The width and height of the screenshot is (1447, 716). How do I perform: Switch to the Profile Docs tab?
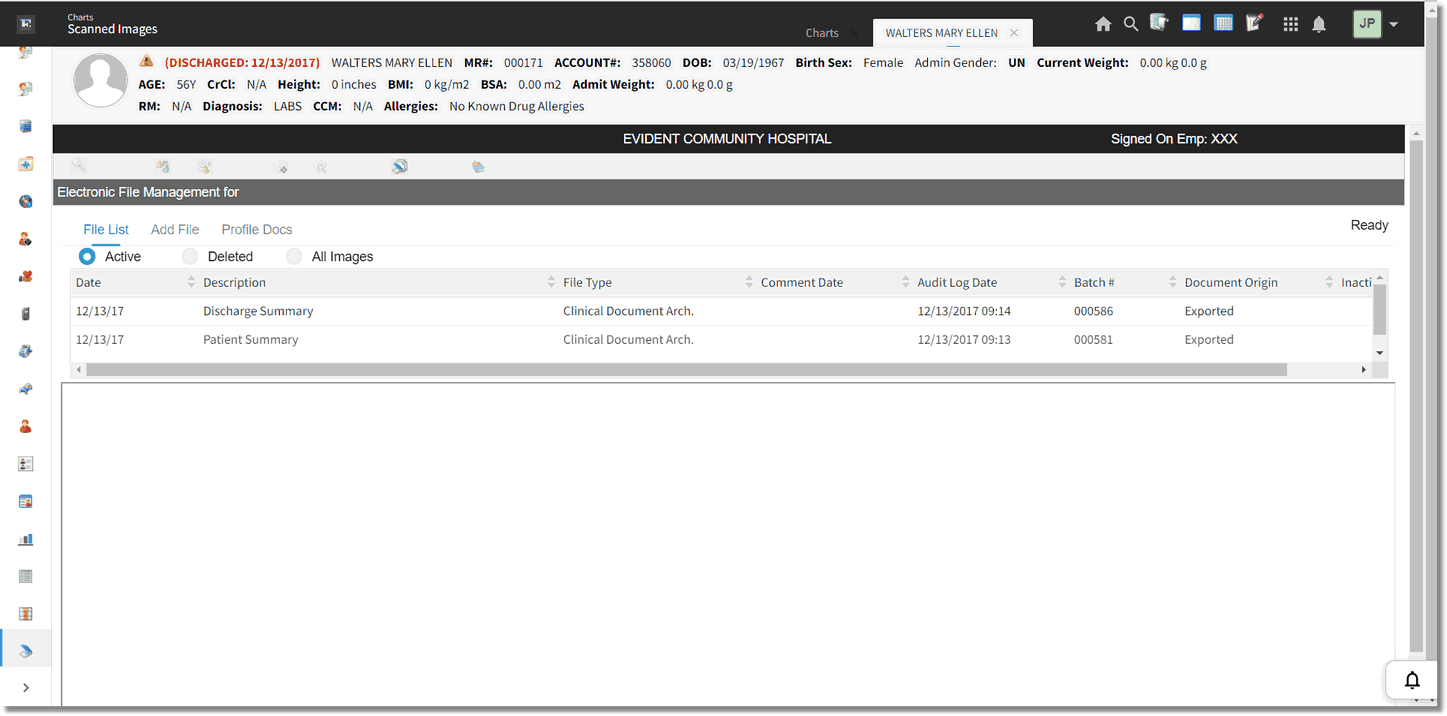pyautogui.click(x=257, y=230)
